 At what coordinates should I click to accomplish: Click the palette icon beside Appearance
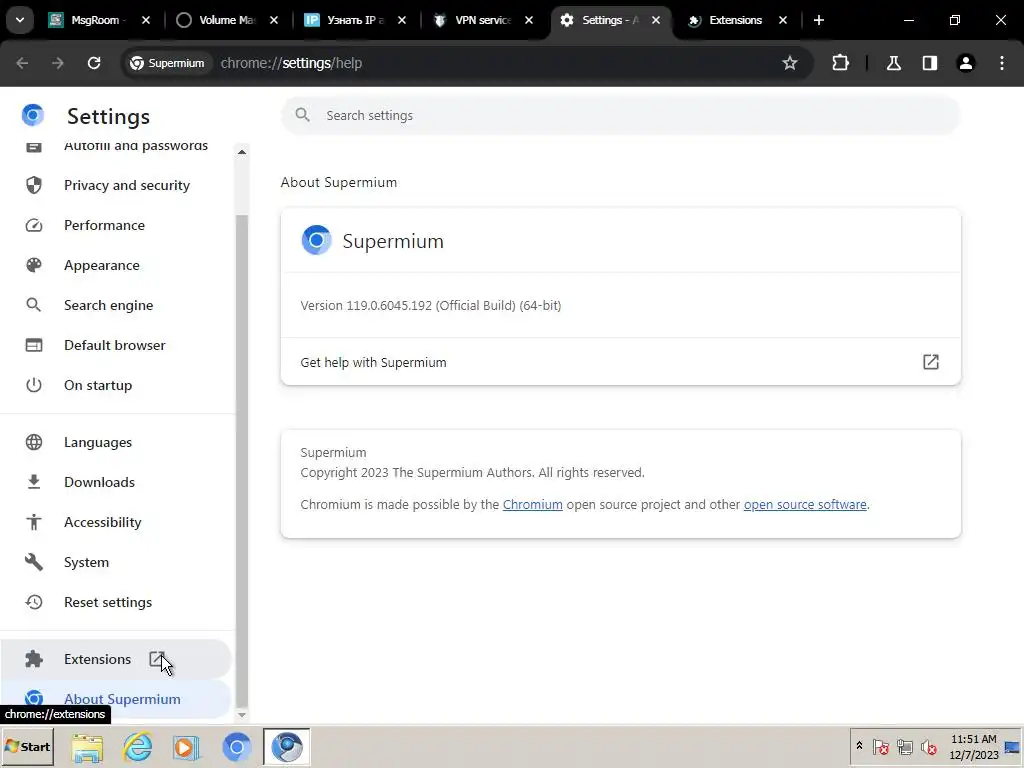coord(34,265)
